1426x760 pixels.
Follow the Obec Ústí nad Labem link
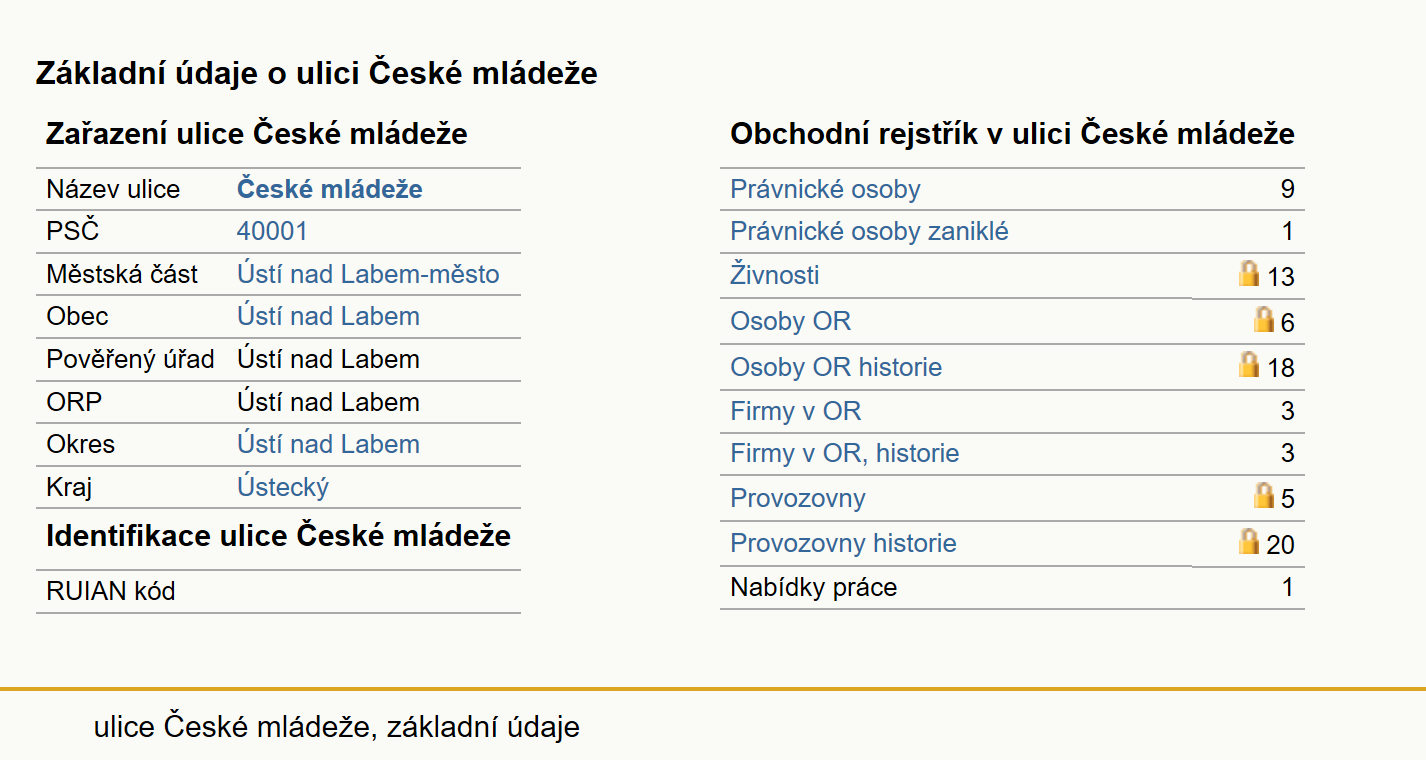[328, 317]
